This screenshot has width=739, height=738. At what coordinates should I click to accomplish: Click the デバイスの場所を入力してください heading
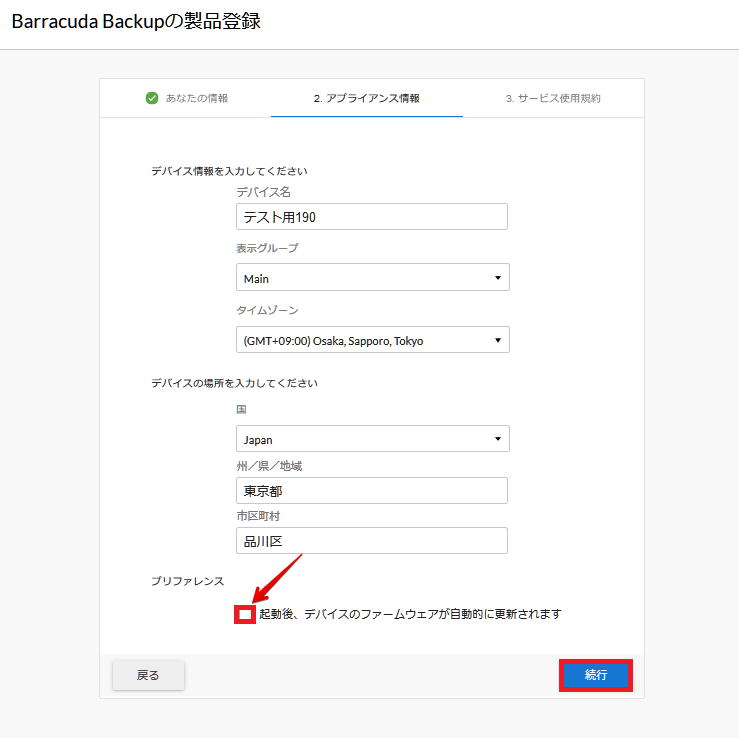click(x=234, y=383)
